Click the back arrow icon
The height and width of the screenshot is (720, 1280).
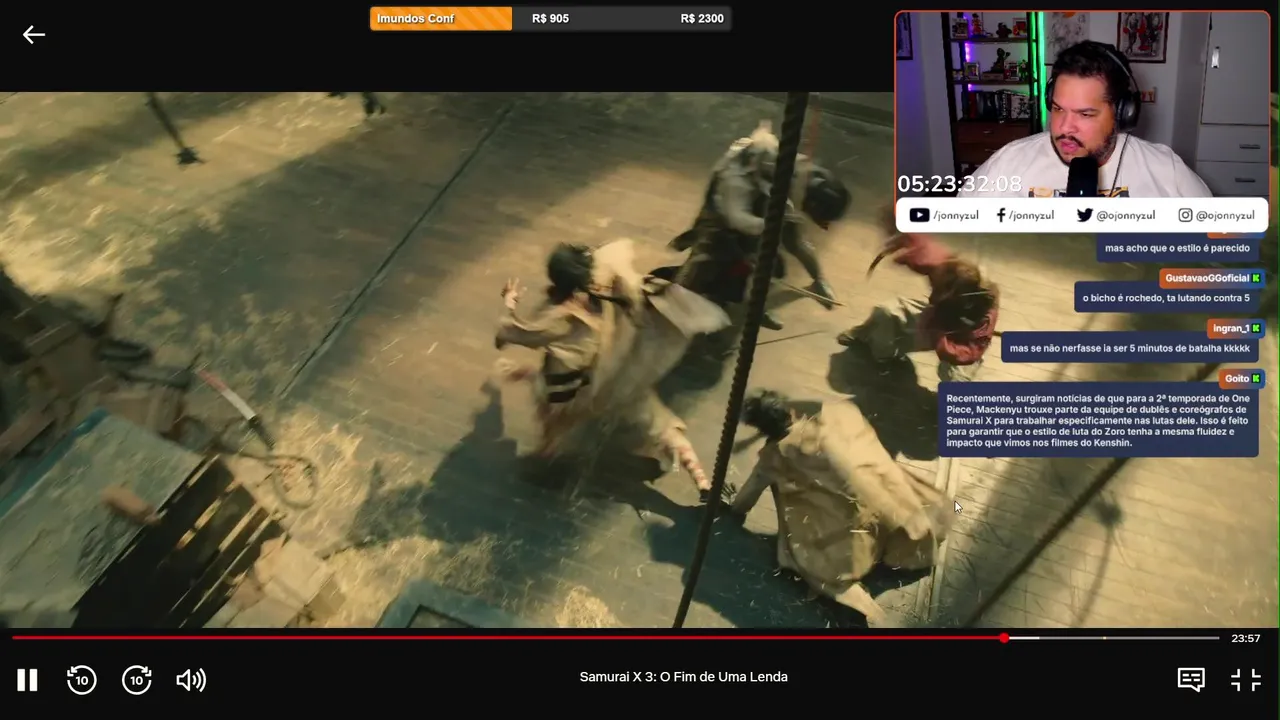coord(34,35)
